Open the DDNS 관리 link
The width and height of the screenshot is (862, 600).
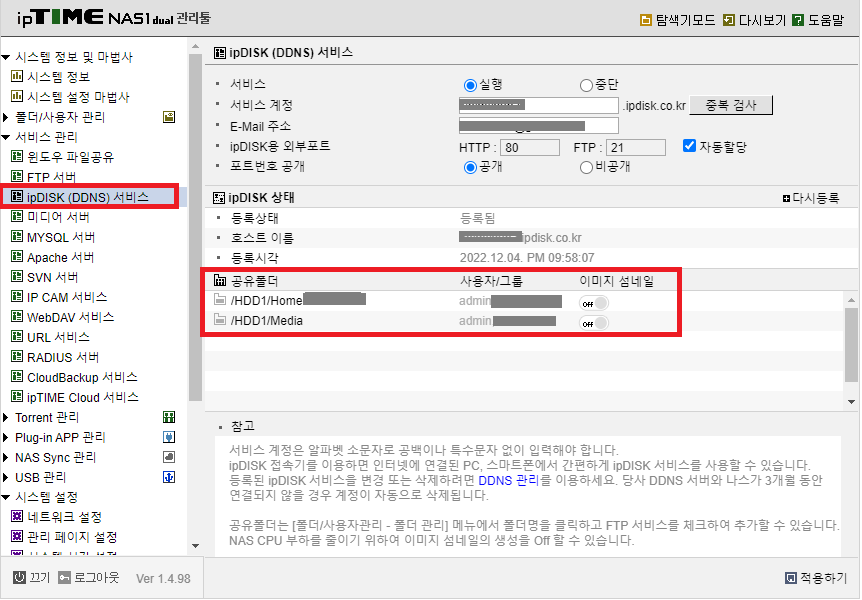click(x=509, y=480)
